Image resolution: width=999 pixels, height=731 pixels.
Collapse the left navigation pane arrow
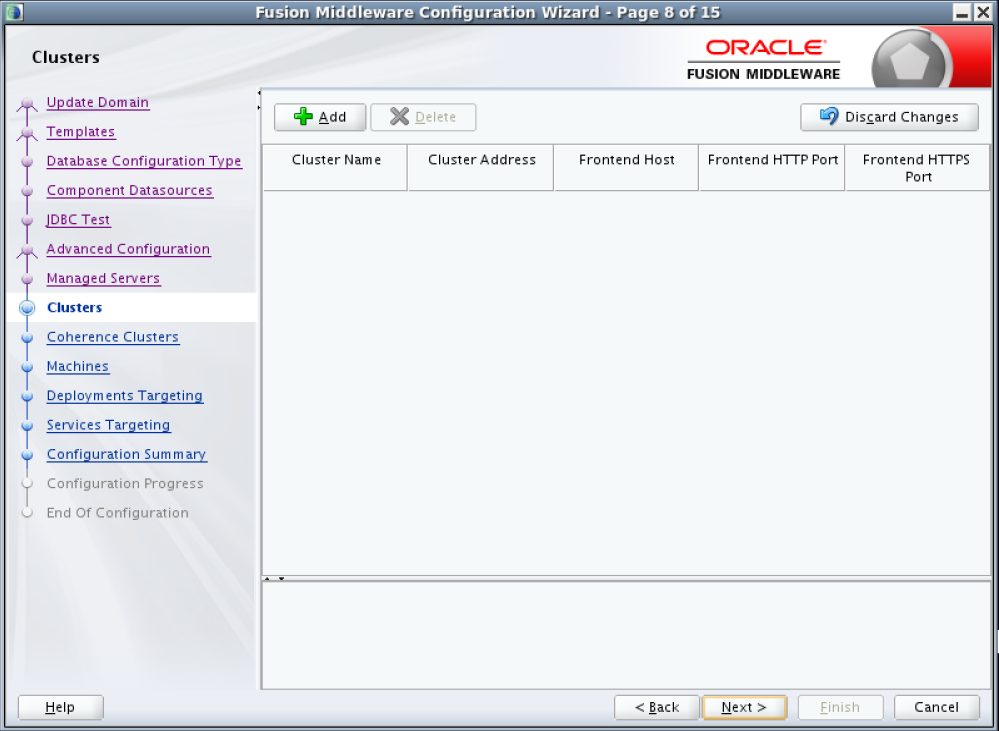click(259, 94)
